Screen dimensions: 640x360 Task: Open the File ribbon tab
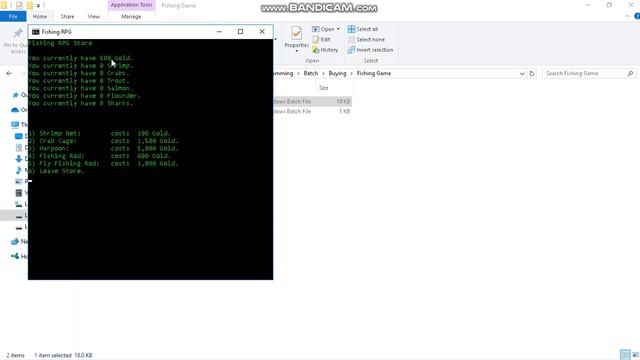(13, 16)
